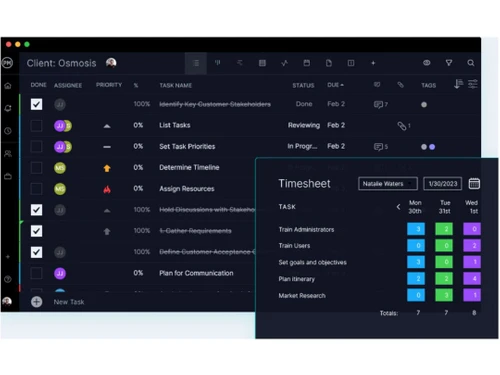Open the team people sidebar icon
Screen dimensions: 500x375
pyautogui.click(x=8, y=153)
